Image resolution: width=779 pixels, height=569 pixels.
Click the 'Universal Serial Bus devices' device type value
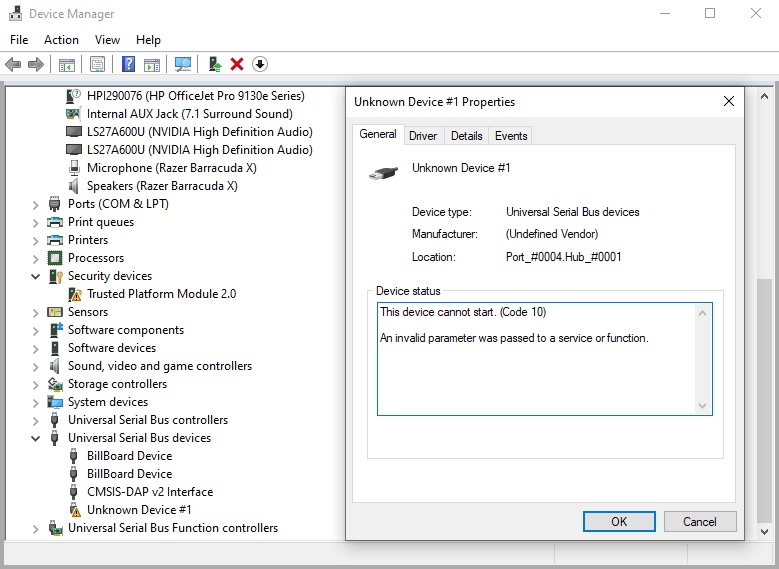(572, 212)
